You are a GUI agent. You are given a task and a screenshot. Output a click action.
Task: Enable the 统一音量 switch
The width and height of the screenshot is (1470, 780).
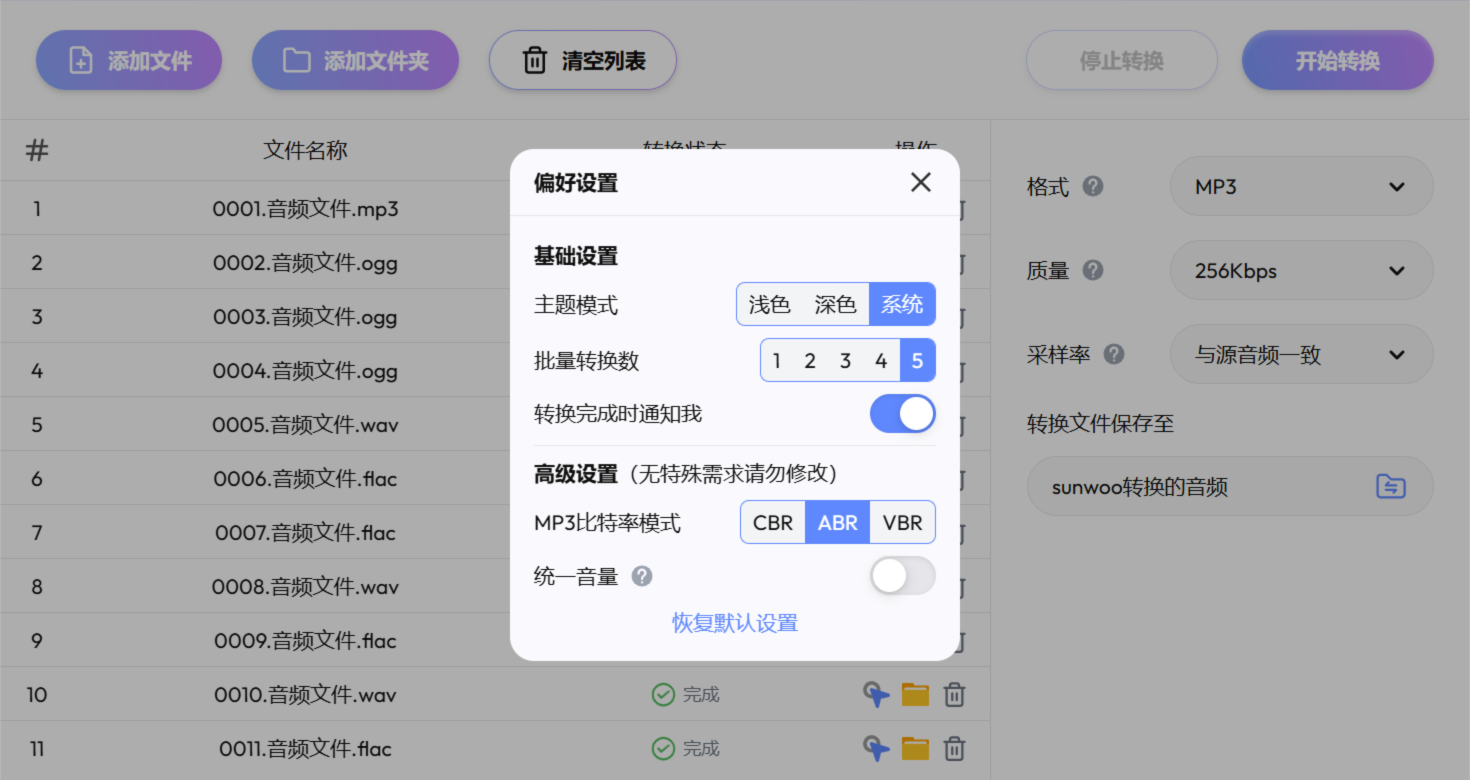coord(903,576)
